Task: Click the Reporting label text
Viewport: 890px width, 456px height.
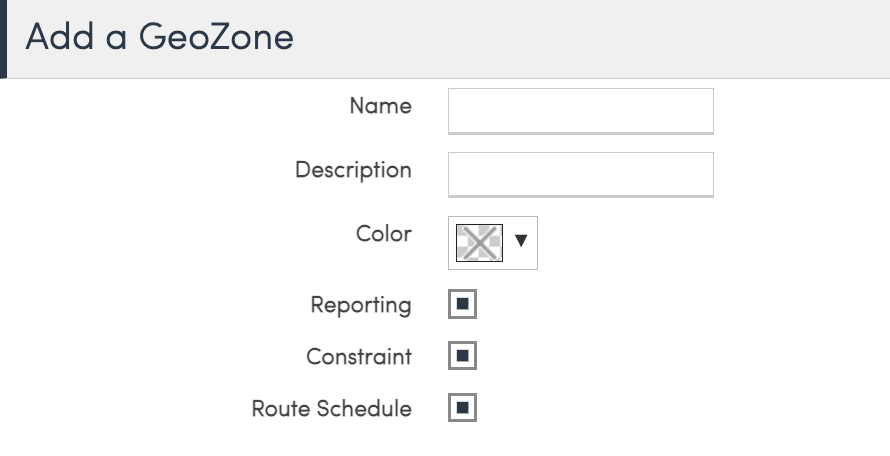Action: [360, 305]
